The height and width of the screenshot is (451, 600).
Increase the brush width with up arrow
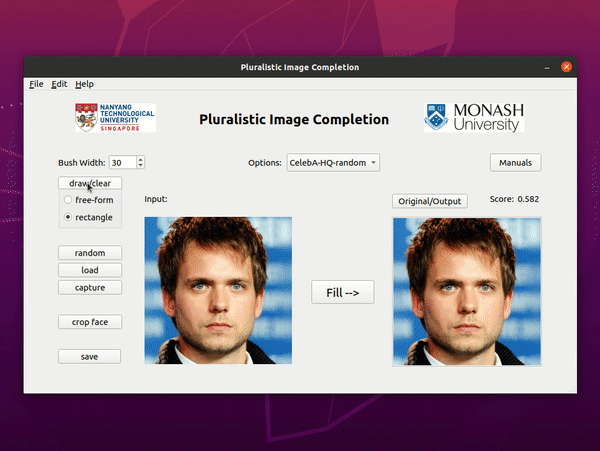click(x=140, y=159)
